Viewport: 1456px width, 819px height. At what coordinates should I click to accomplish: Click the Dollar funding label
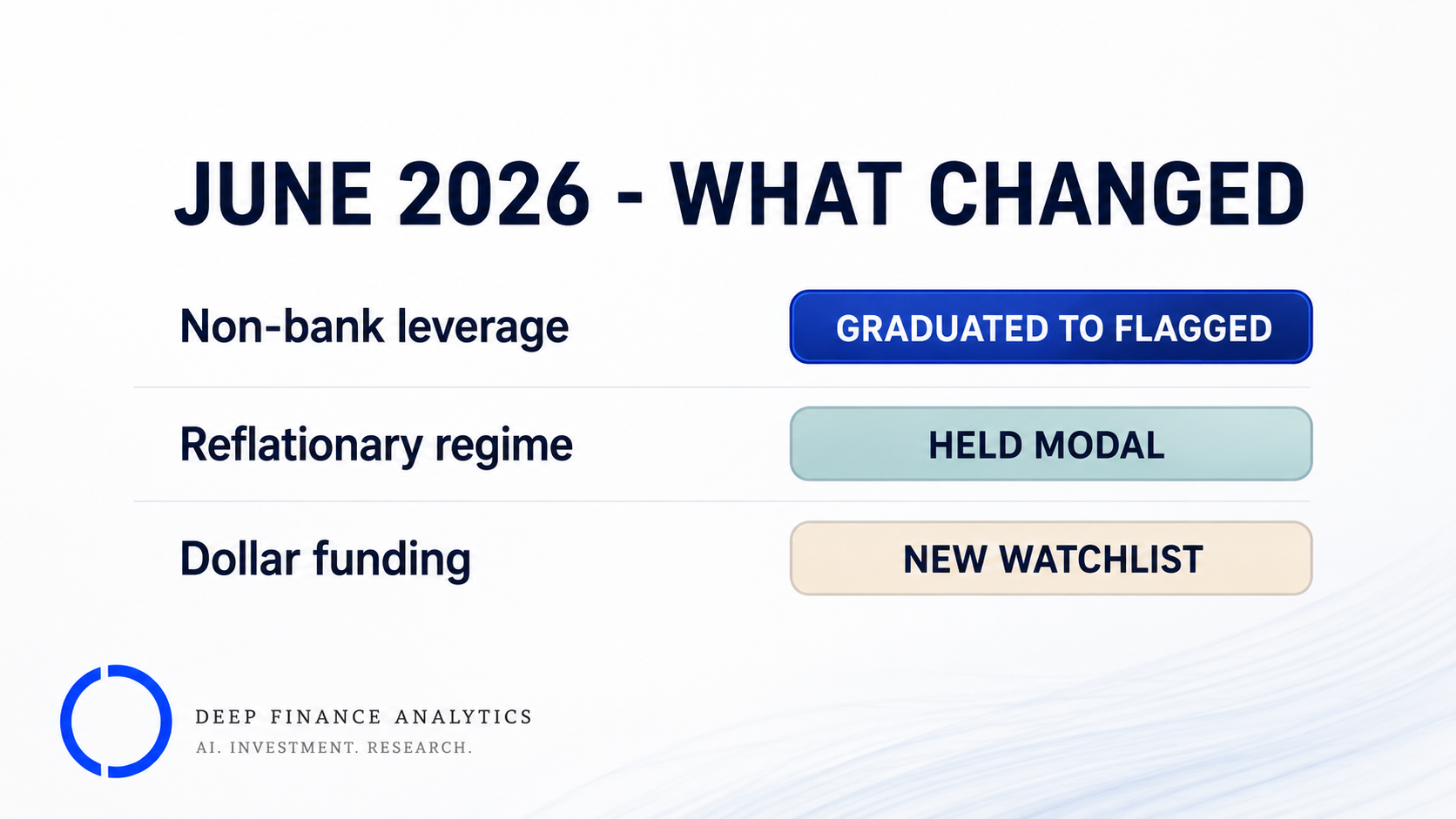pyautogui.click(x=325, y=560)
